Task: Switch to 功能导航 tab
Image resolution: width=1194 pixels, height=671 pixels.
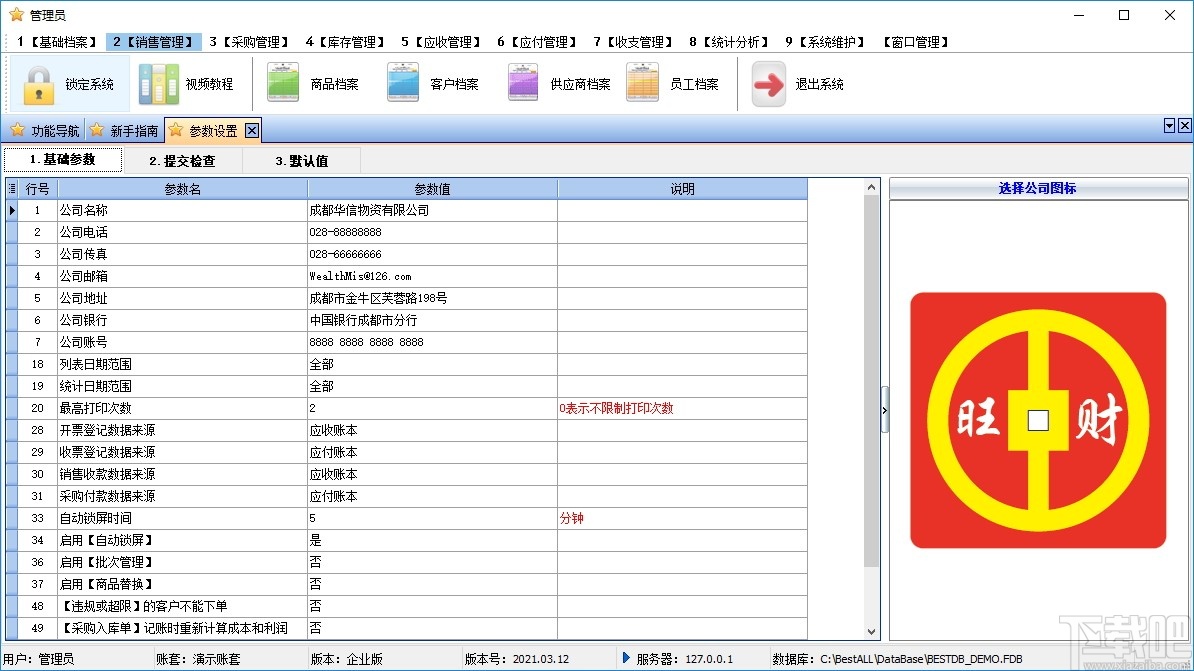Action: click(x=55, y=131)
